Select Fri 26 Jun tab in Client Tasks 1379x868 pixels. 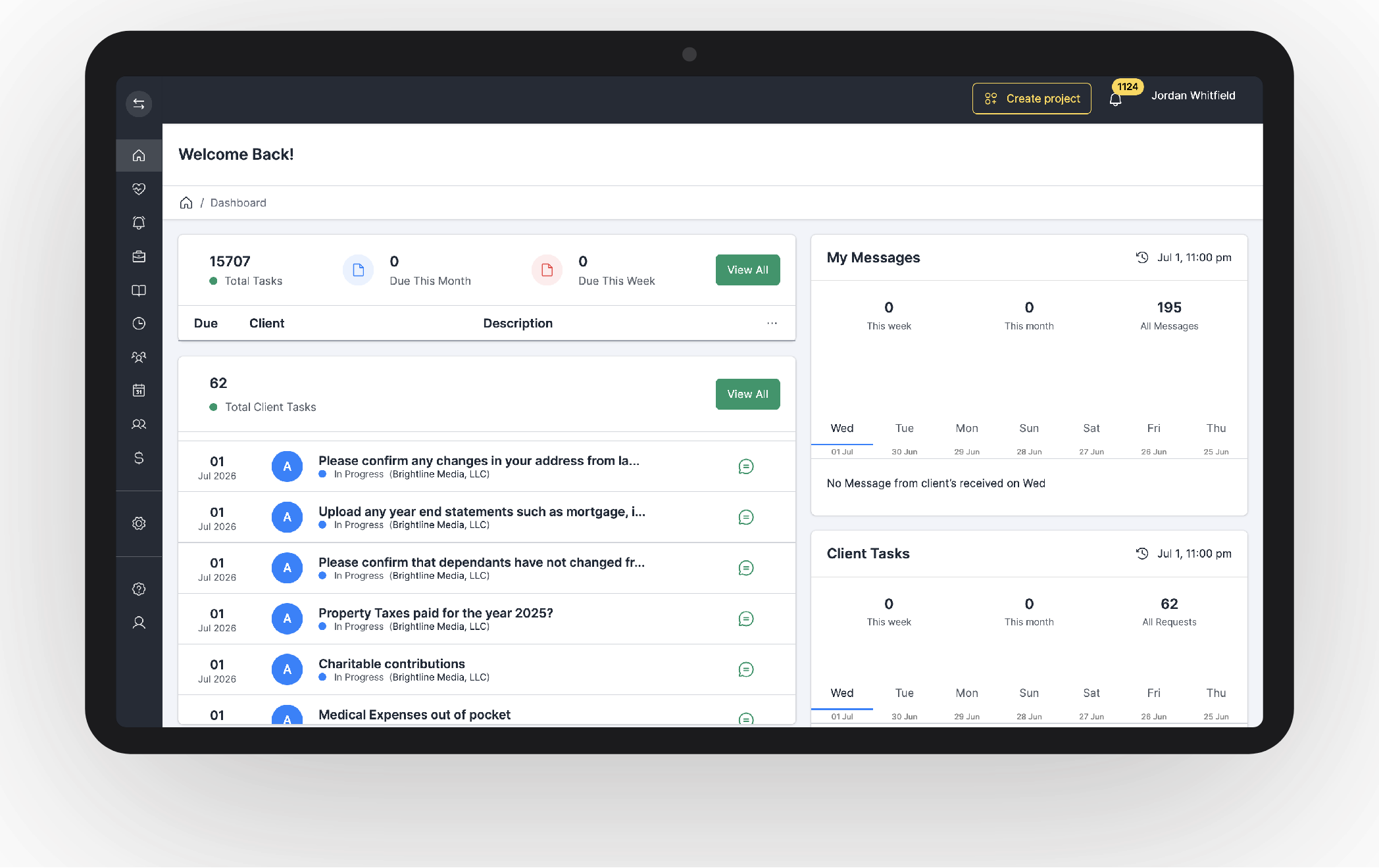coord(1154,704)
